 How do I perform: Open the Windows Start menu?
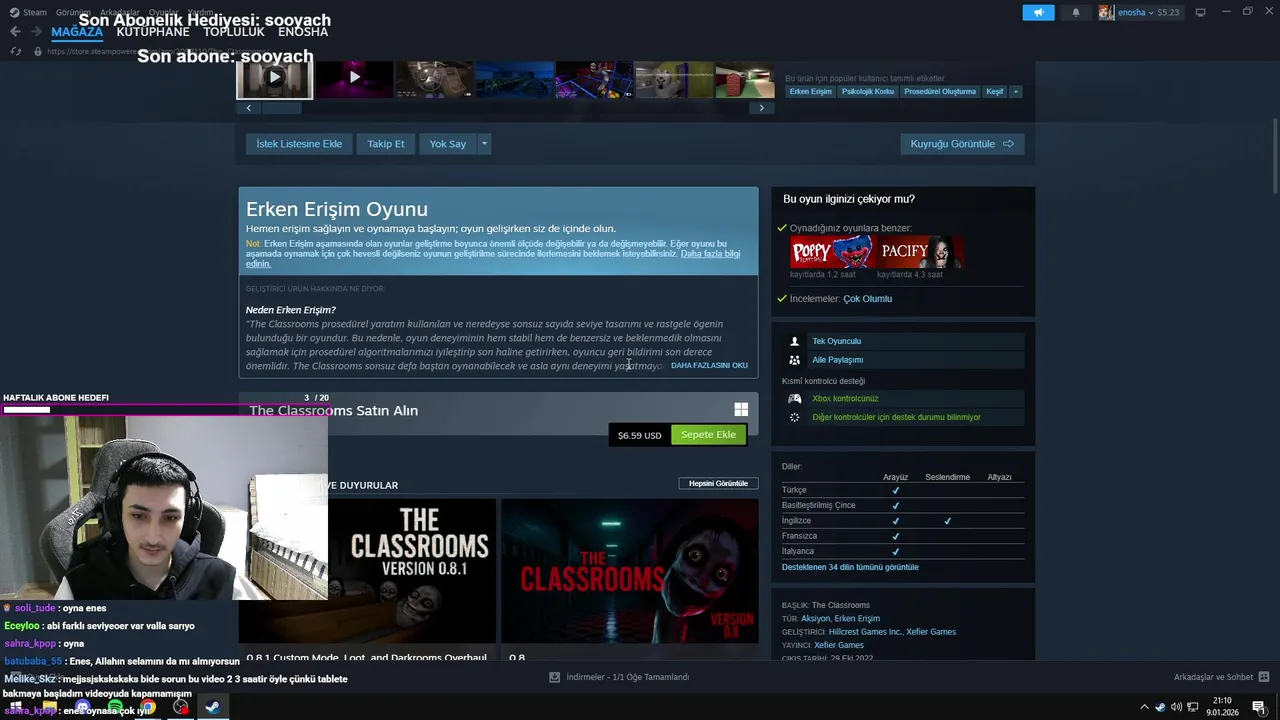[16, 707]
